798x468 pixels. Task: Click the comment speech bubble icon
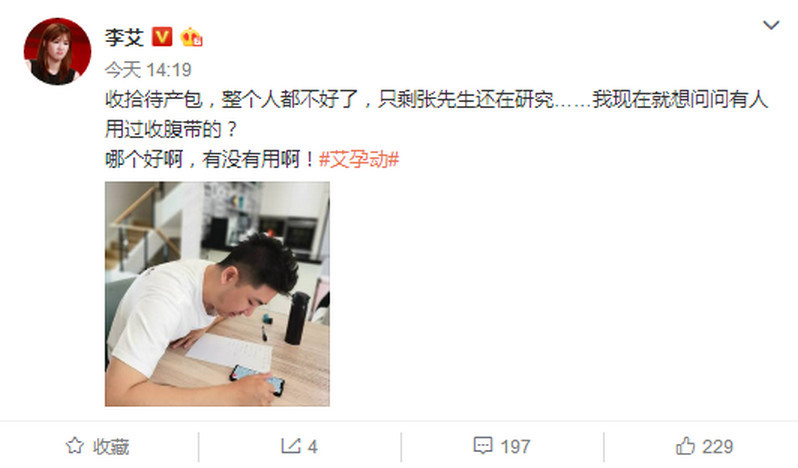[483, 446]
